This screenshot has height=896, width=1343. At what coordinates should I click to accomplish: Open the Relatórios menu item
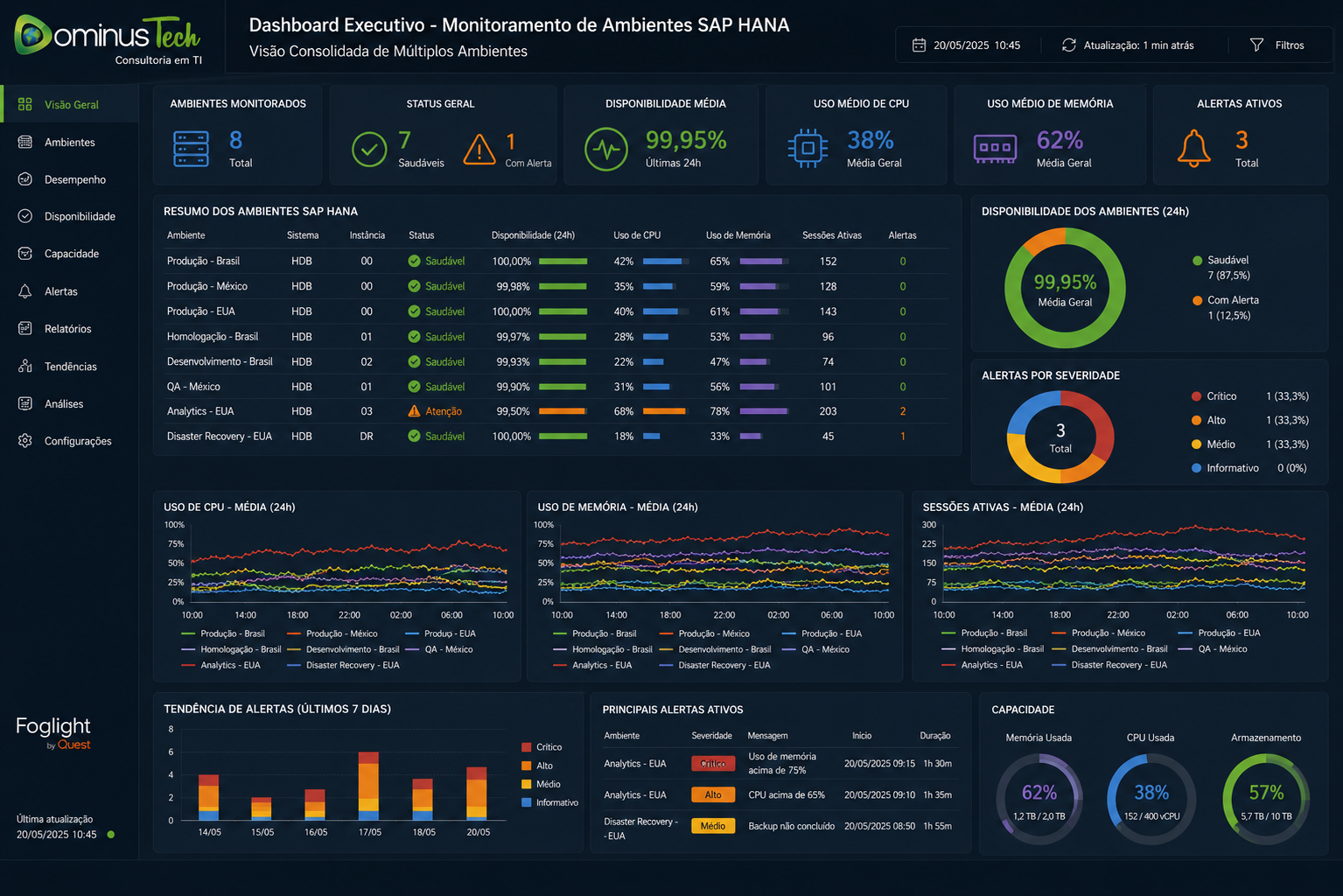tap(70, 328)
